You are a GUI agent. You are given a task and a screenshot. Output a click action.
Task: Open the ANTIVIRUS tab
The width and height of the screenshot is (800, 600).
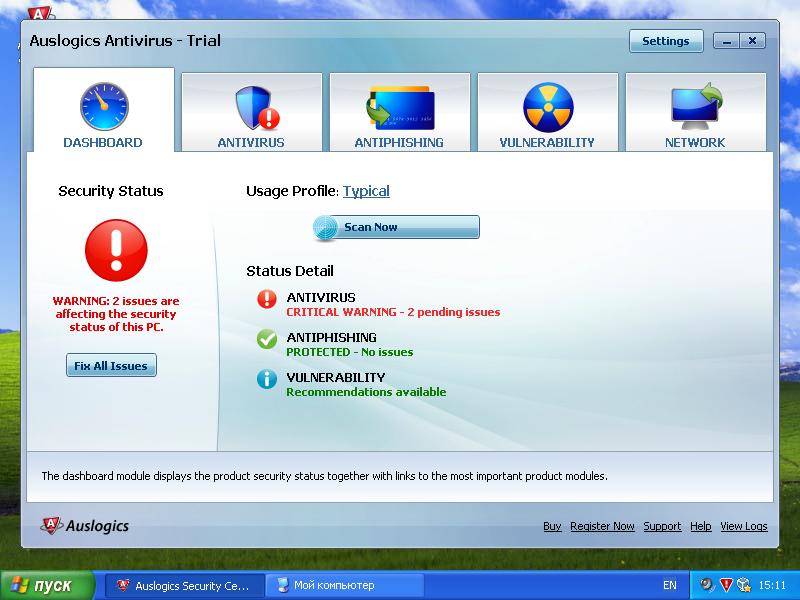coord(252,112)
